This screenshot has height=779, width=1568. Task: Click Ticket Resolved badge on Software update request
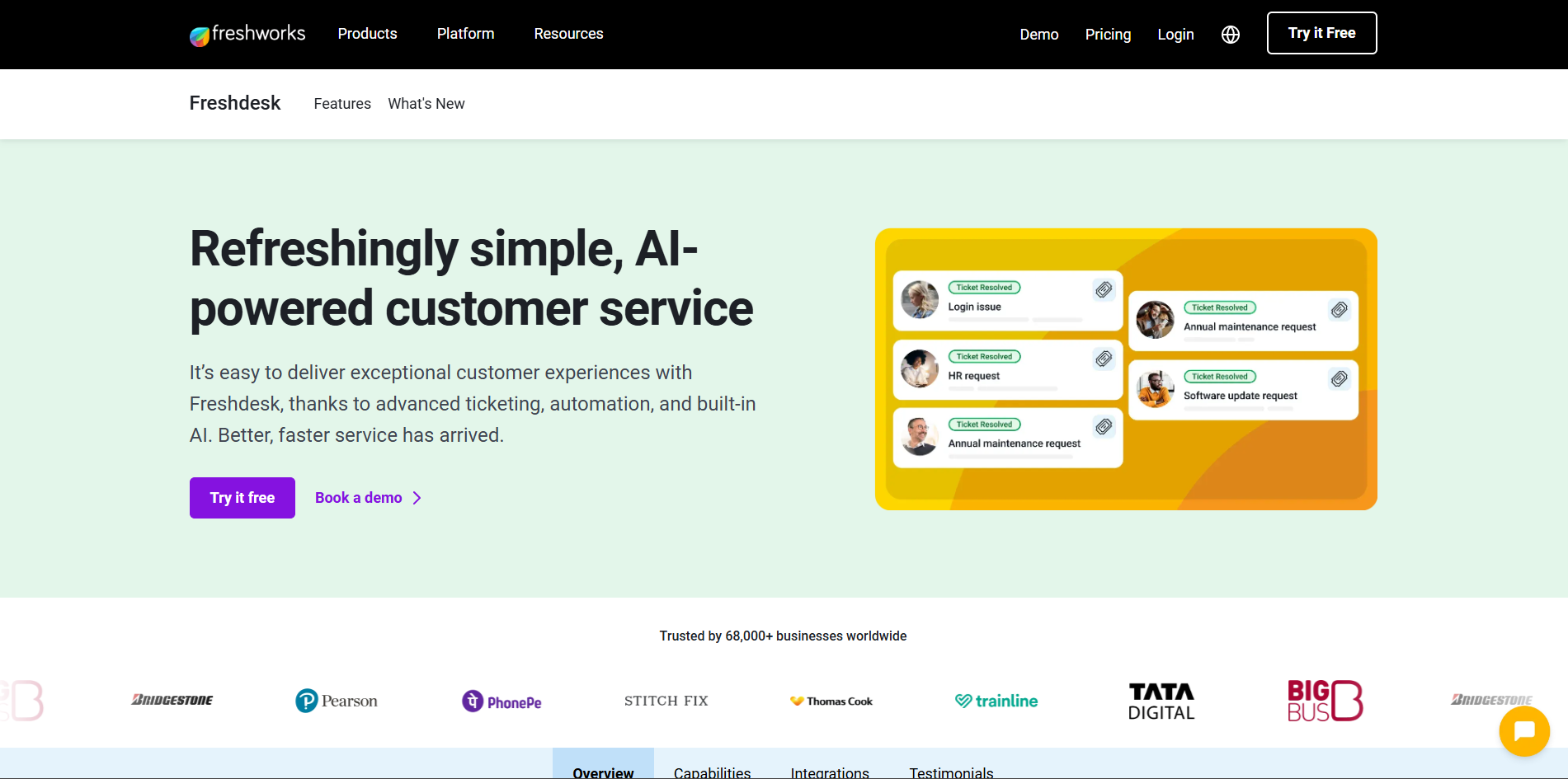pos(1220,377)
